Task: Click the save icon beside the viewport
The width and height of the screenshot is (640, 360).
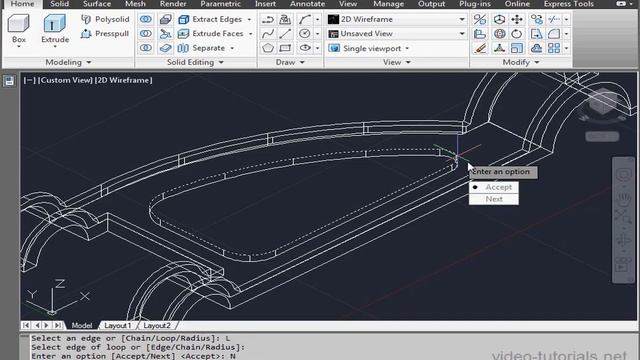Action: click(x=9, y=81)
